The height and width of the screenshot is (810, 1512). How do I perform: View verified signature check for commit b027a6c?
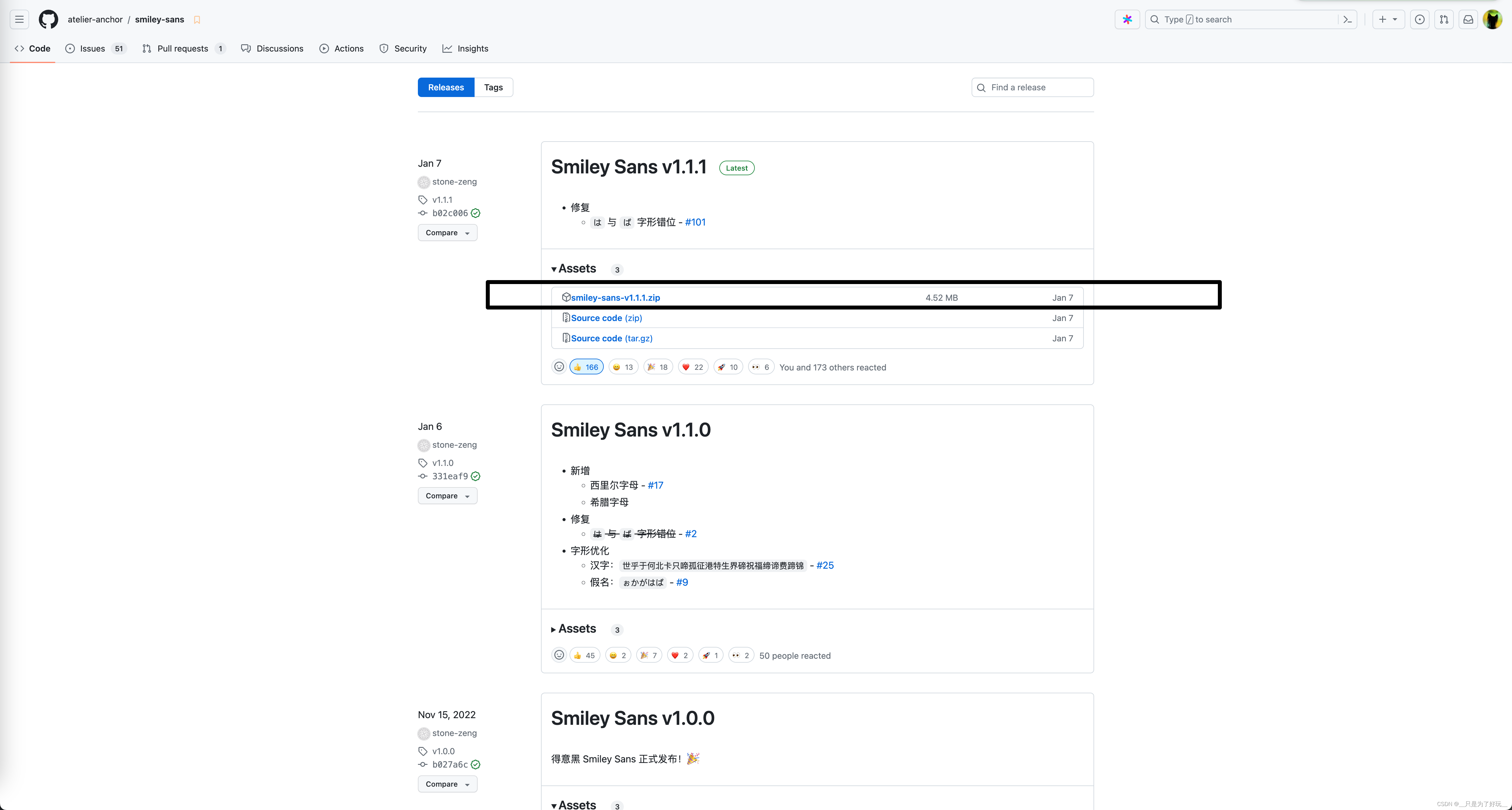[x=475, y=764]
